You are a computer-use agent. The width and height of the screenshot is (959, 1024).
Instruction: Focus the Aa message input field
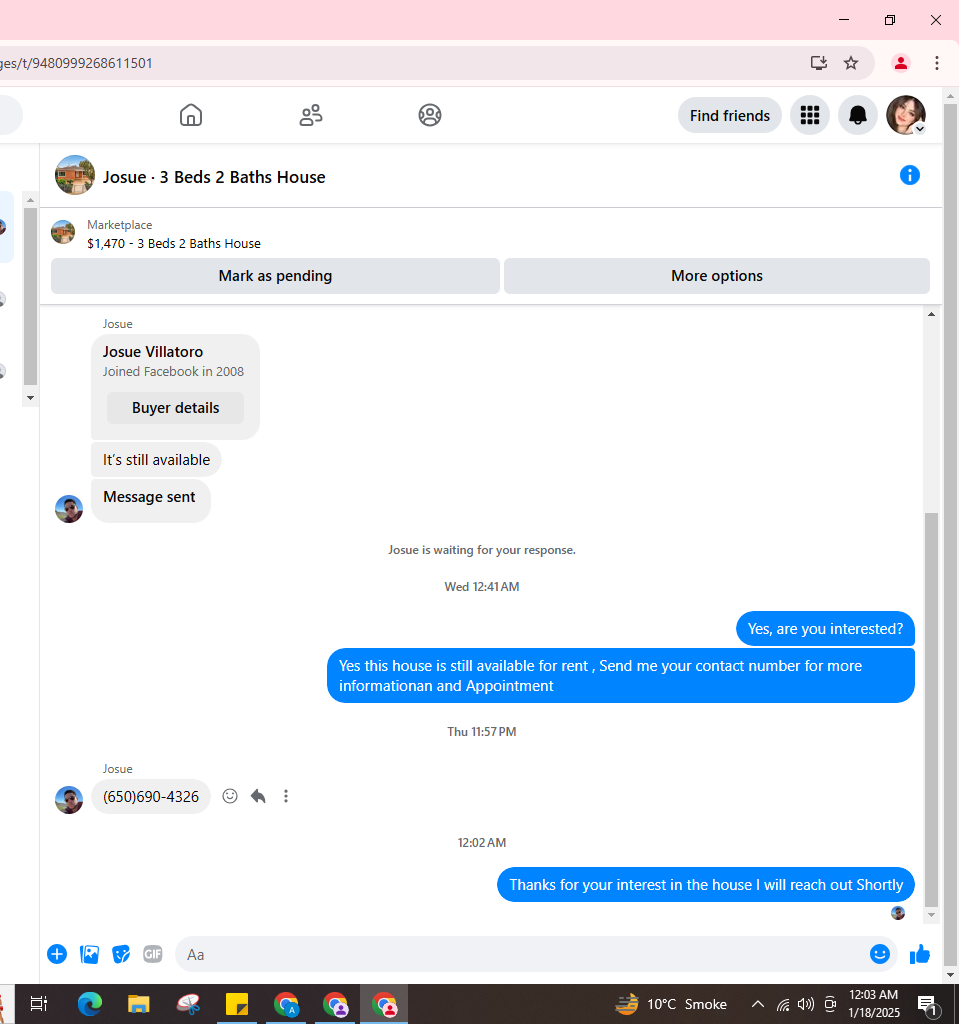point(523,954)
